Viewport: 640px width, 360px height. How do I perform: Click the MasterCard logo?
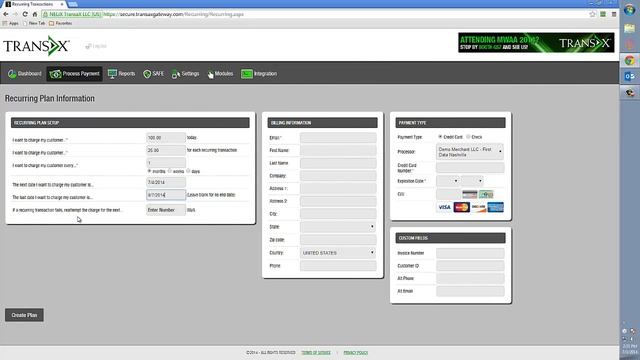(x=462, y=207)
